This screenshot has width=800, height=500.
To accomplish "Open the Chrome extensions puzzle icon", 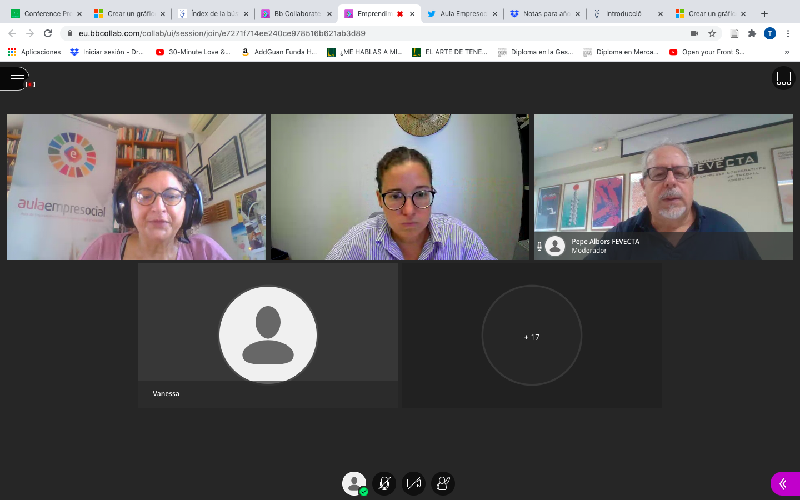I will click(x=751, y=33).
